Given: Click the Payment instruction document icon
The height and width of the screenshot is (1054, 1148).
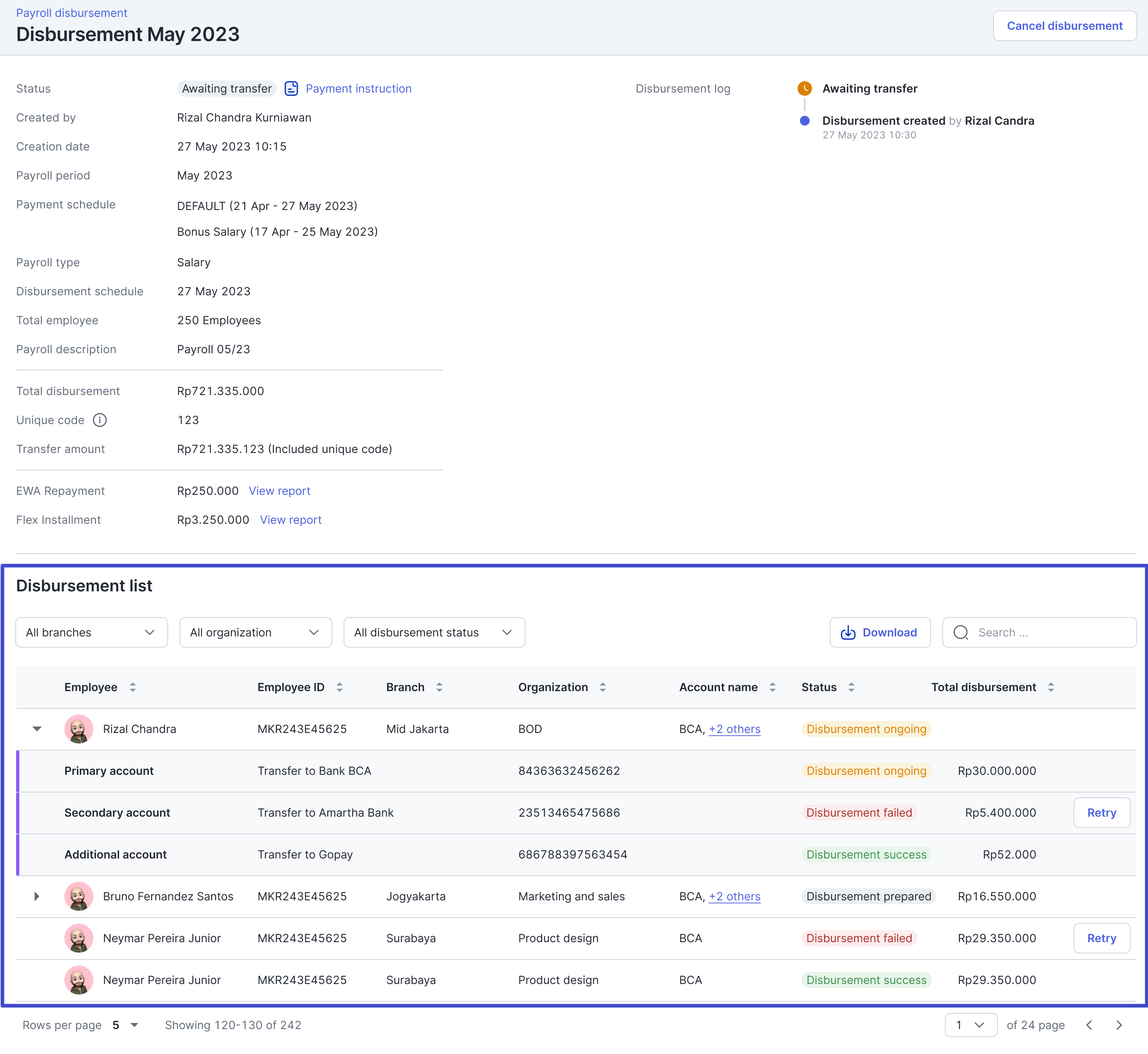Looking at the screenshot, I should pyautogui.click(x=291, y=89).
